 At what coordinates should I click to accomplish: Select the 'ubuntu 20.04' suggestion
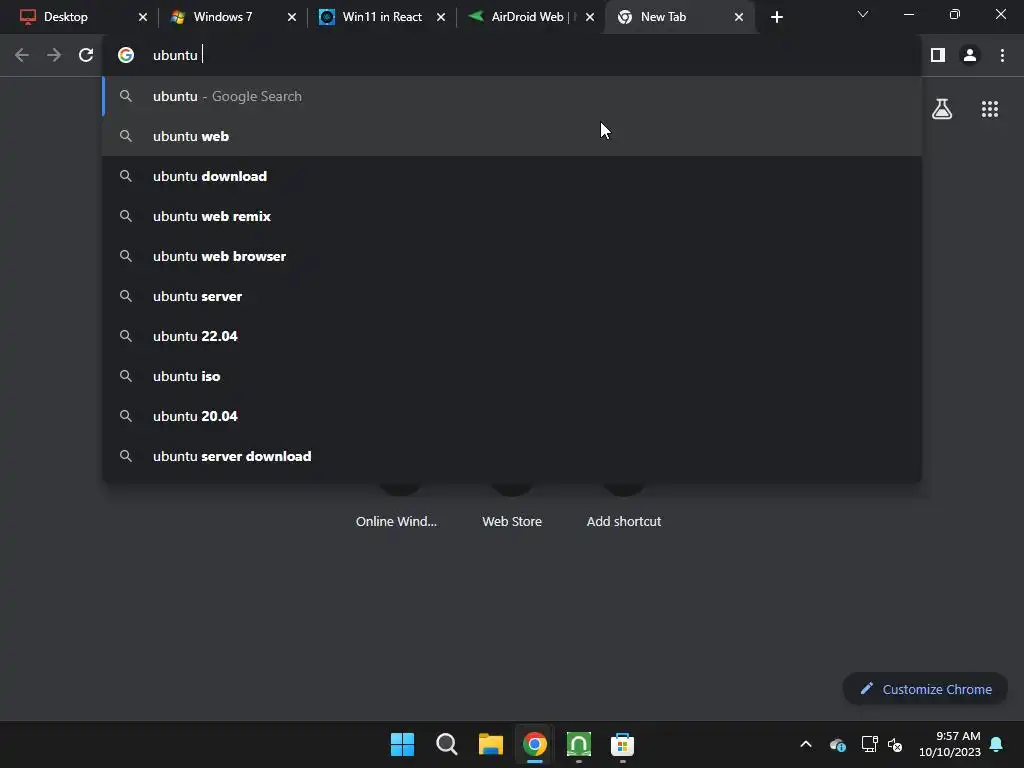point(512,416)
